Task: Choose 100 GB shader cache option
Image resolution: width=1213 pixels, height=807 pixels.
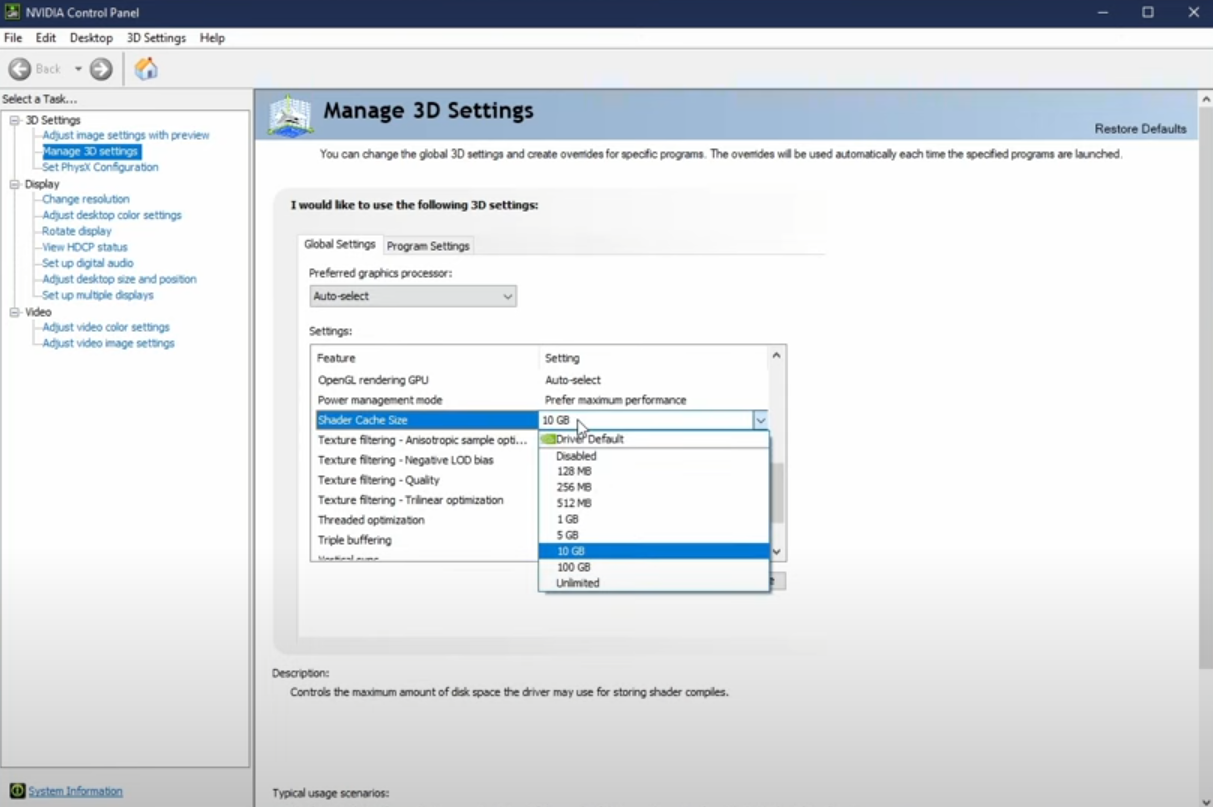Action: pyautogui.click(x=654, y=567)
